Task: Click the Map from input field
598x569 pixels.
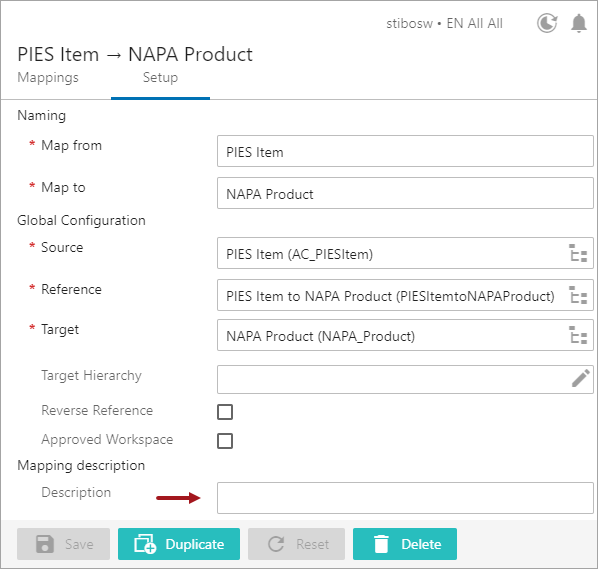Action: (405, 151)
